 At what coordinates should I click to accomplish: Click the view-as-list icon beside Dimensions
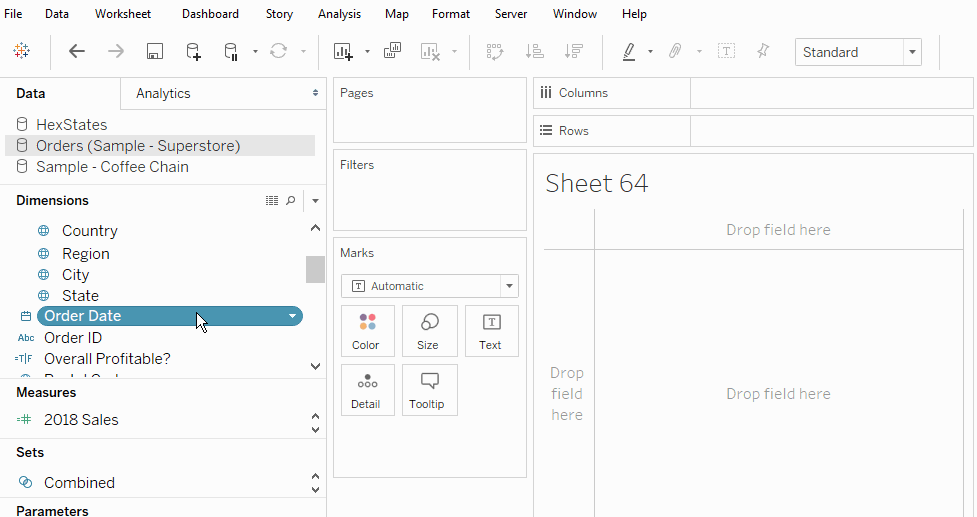click(272, 200)
